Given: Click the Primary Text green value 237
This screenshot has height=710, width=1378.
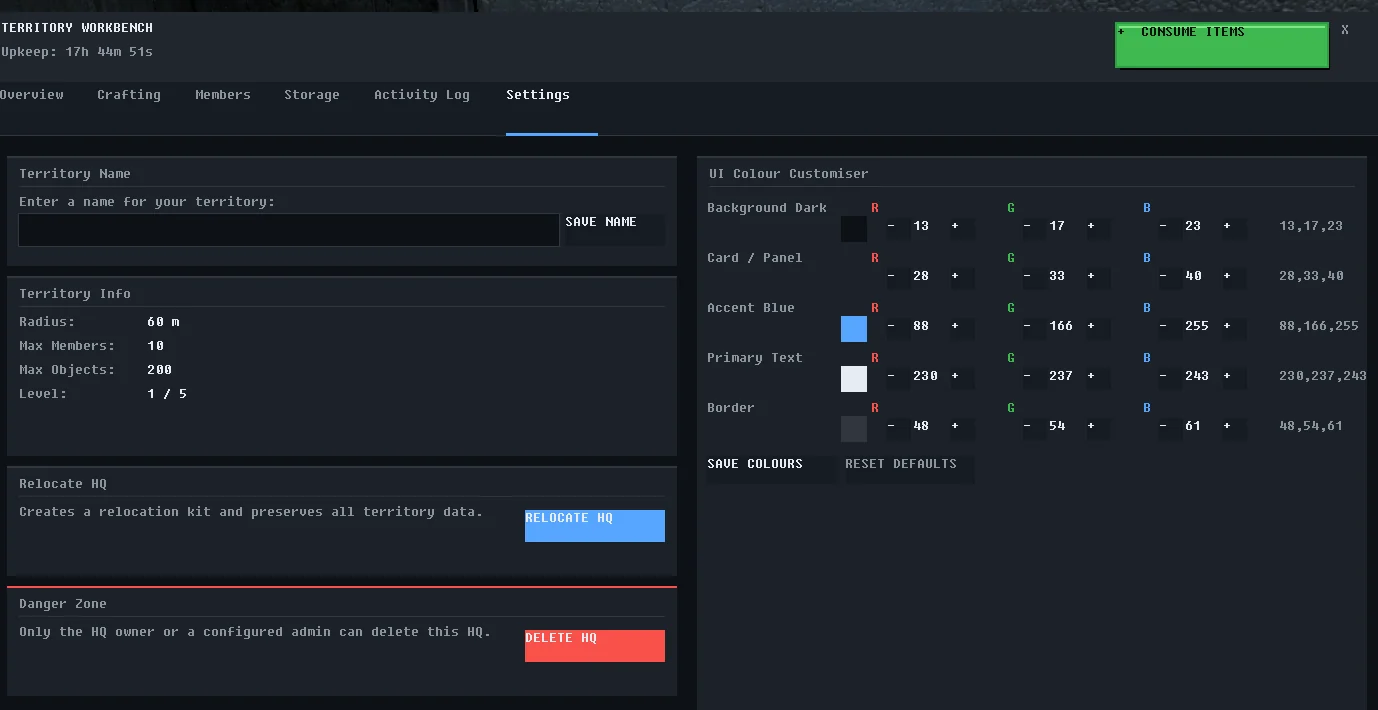Looking at the screenshot, I should click(x=1061, y=376).
